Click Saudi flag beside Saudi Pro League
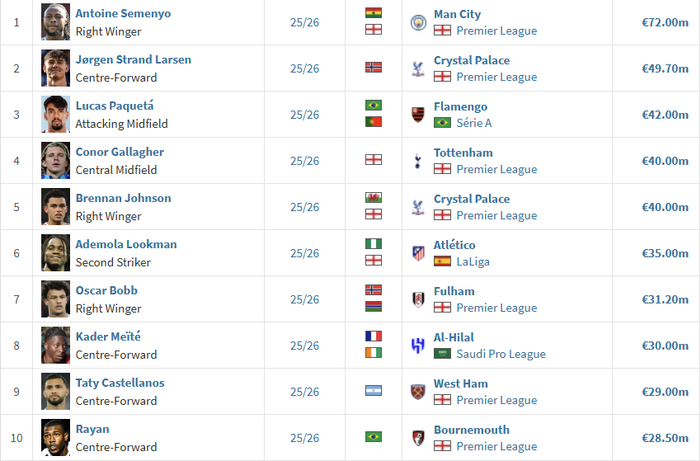The height and width of the screenshot is (461, 700). (x=442, y=354)
